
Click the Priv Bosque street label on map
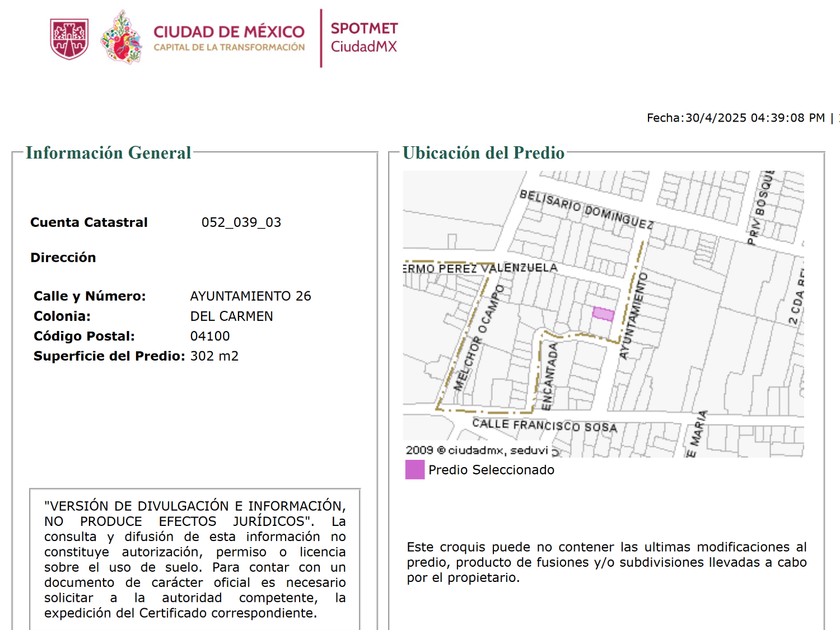point(761,208)
